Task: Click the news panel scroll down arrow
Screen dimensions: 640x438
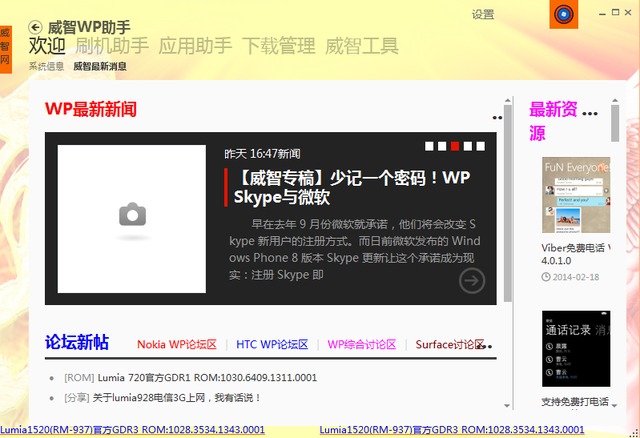Action: click(x=507, y=405)
